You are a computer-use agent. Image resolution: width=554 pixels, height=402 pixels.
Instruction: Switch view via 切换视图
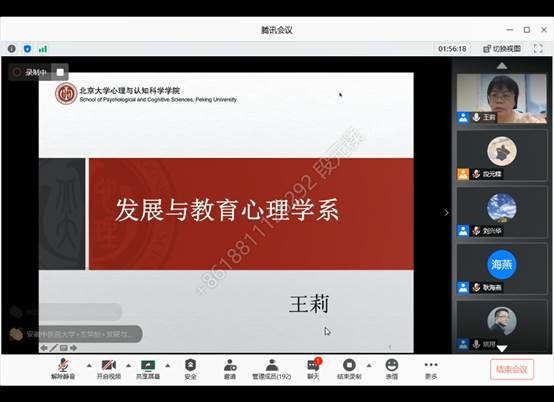click(502, 48)
